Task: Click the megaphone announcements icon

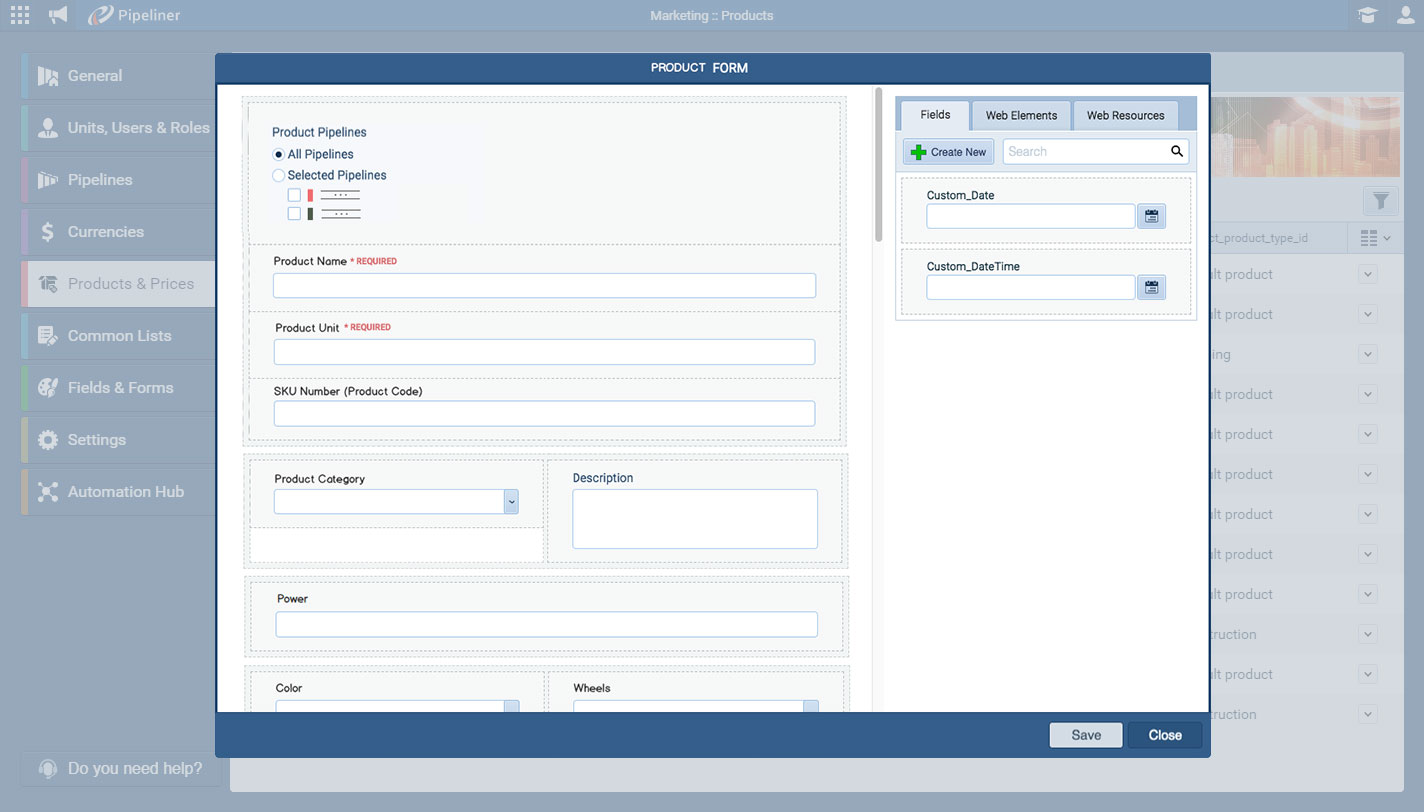Action: 57,15
